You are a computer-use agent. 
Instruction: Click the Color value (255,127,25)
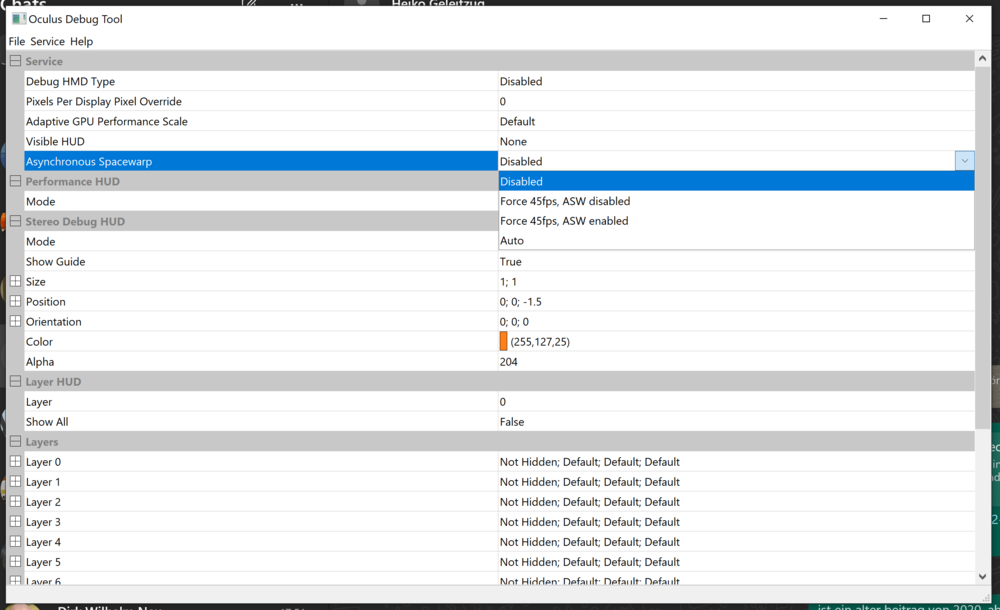(x=540, y=342)
